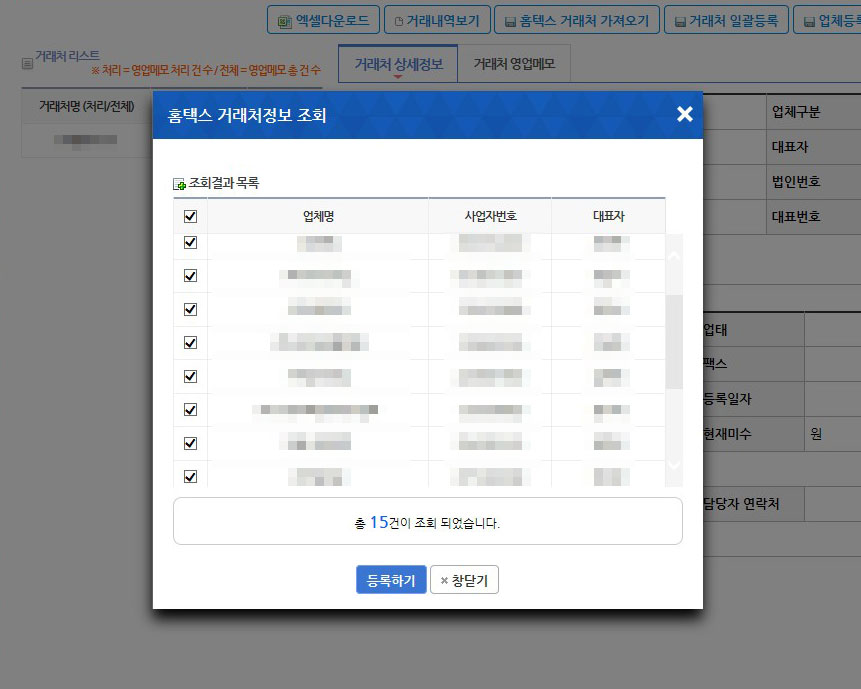Close the 홈택스 거래처정보 조회 dialog with X
Screen dimensions: 861x689
[684, 114]
